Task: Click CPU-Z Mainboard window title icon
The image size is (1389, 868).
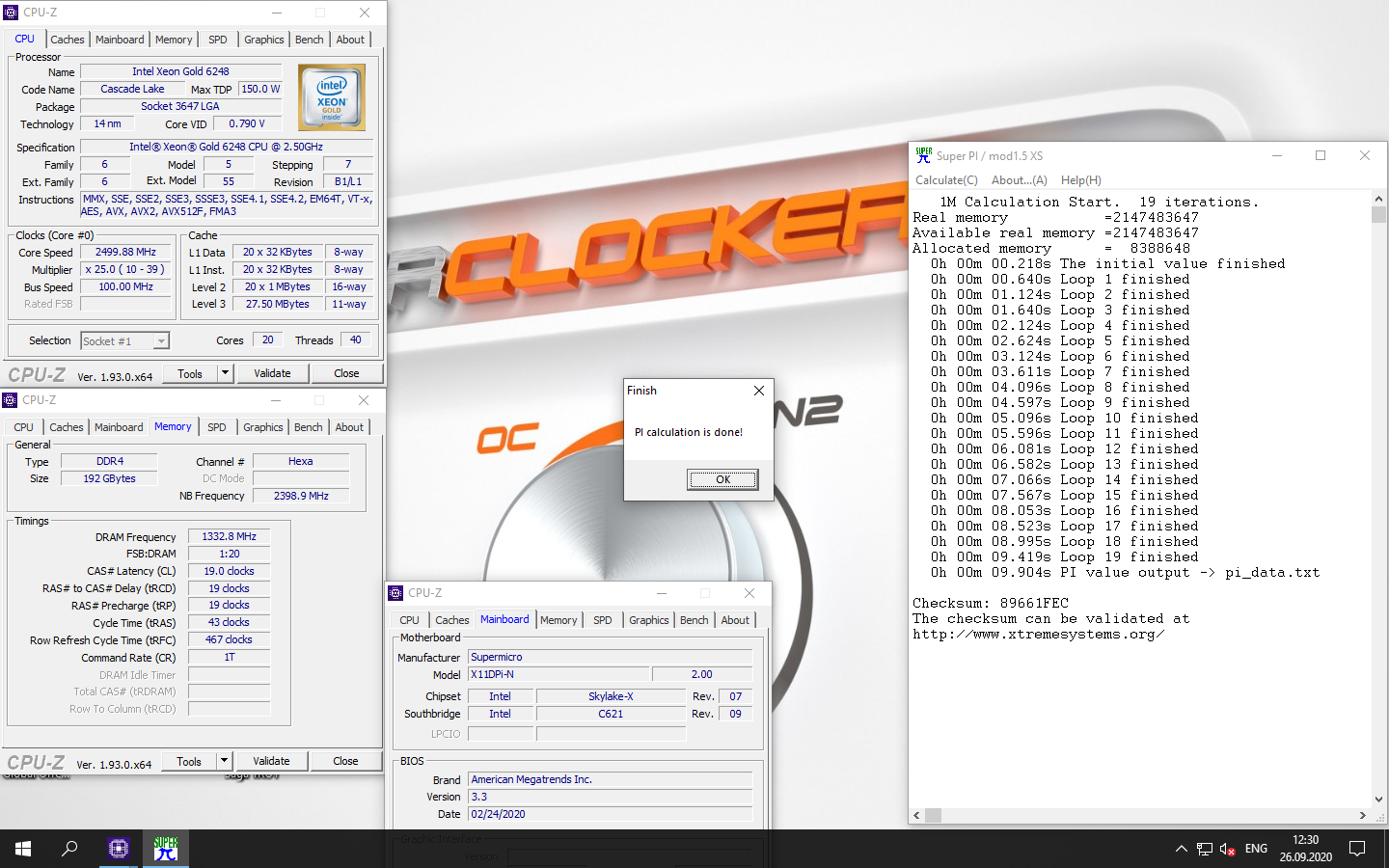Action: click(396, 593)
